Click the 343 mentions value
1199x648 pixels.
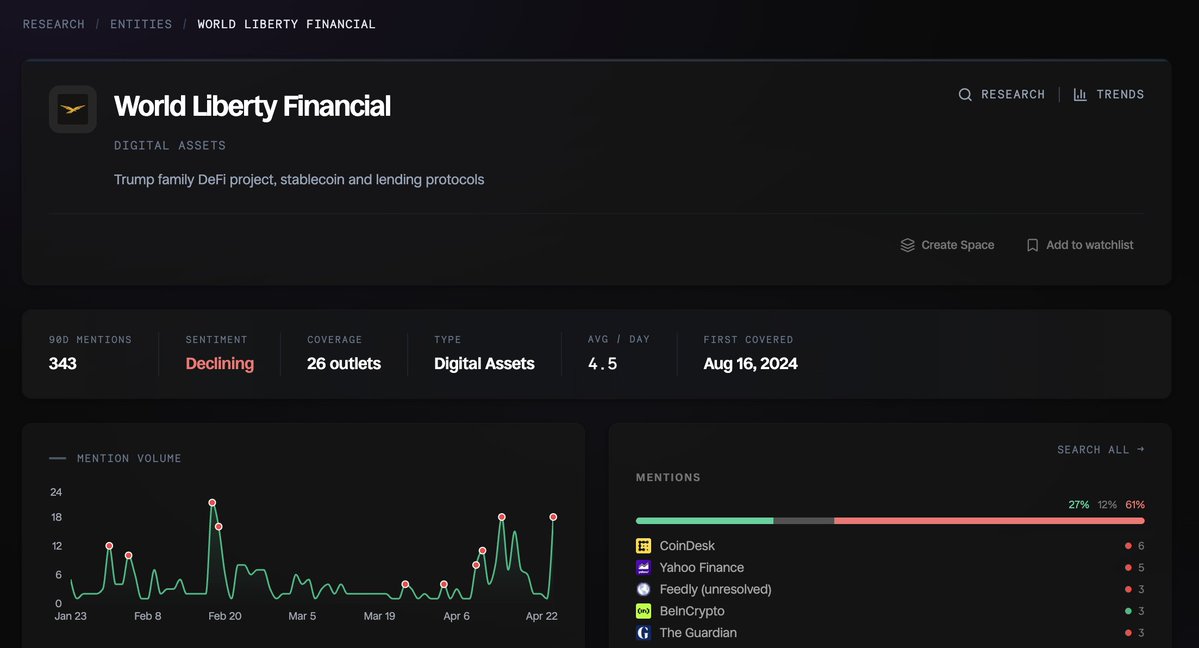coord(63,363)
